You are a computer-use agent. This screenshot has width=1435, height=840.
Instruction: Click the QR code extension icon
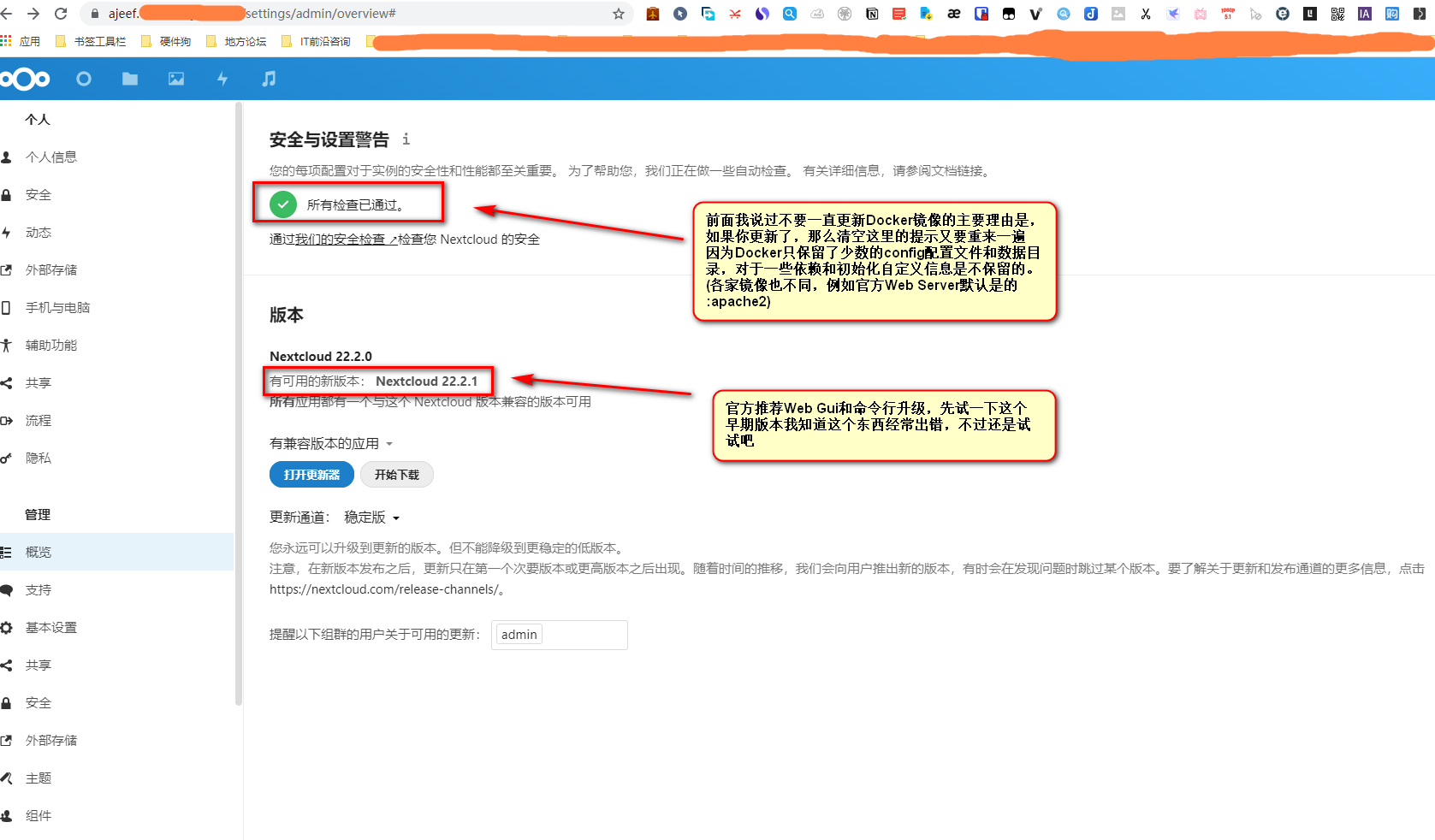coord(1337,14)
